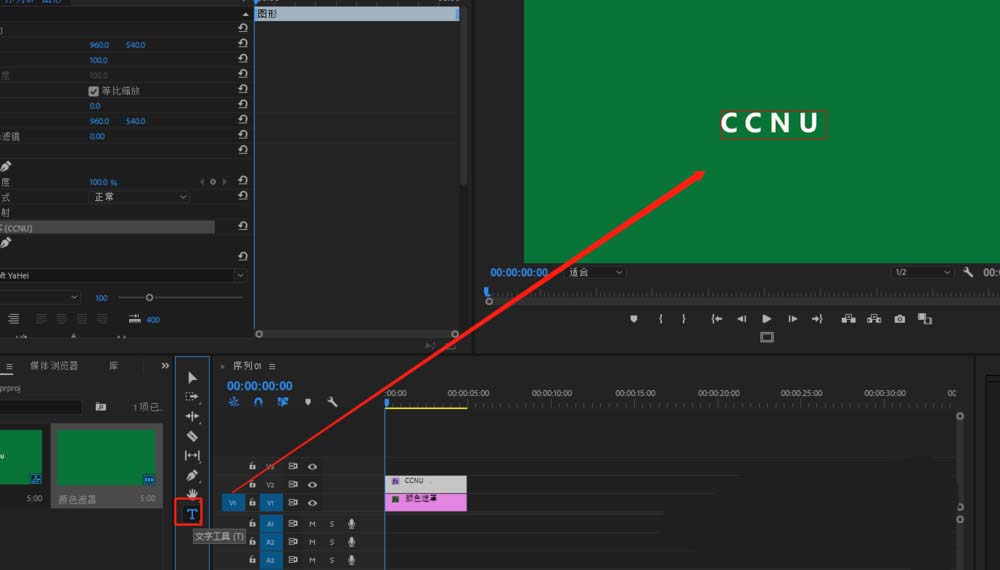Select the Selection arrow tool
This screenshot has height=570, width=1000.
[x=192, y=377]
